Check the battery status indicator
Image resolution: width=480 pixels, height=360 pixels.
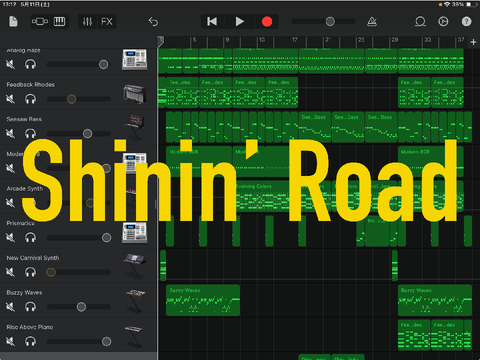pyautogui.click(x=471, y=4)
